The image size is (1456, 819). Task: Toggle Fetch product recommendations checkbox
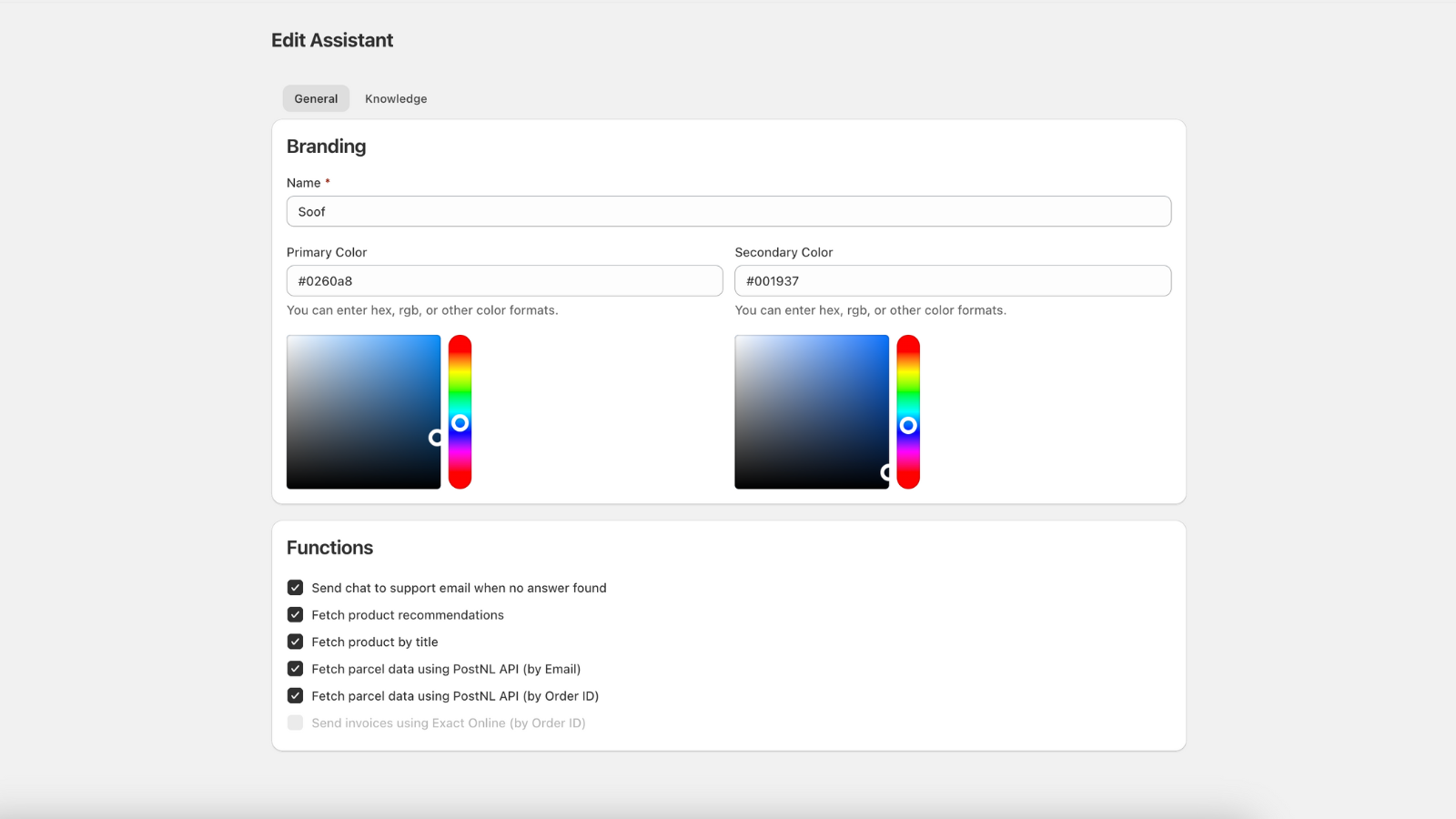tap(295, 615)
